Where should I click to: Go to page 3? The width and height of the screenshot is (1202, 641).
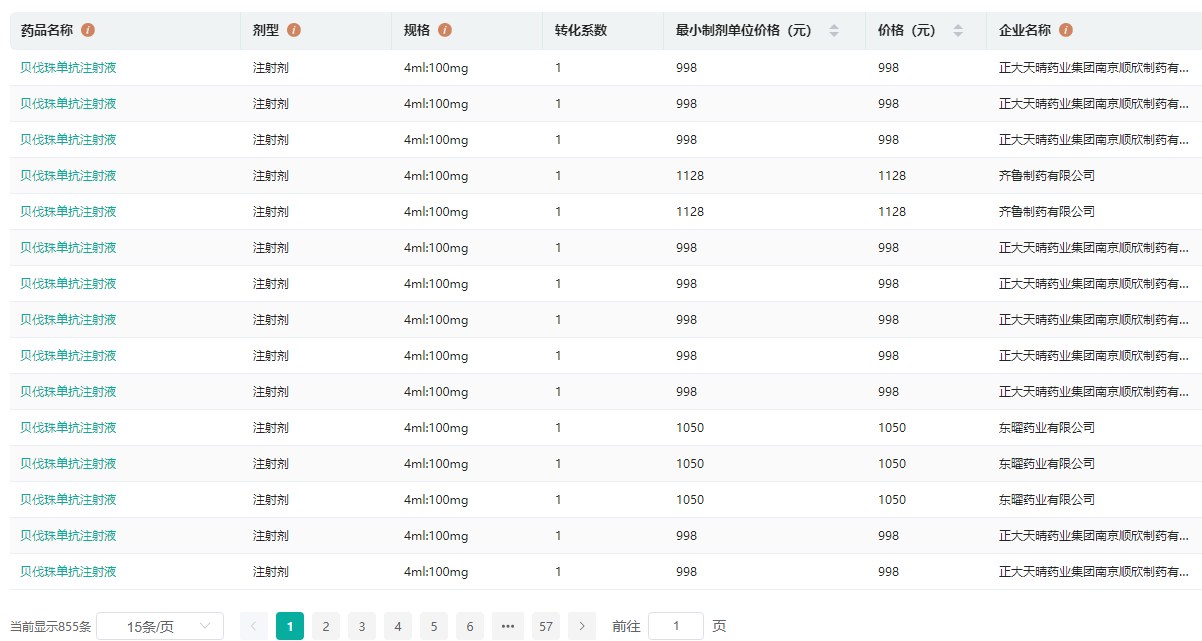(362, 626)
